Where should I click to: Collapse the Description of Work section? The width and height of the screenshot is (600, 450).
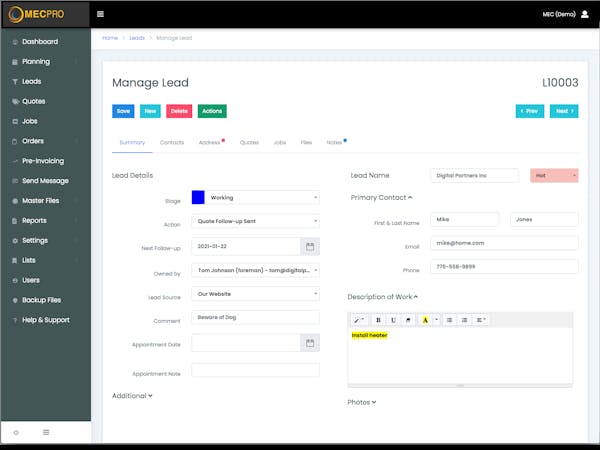[x=383, y=297]
